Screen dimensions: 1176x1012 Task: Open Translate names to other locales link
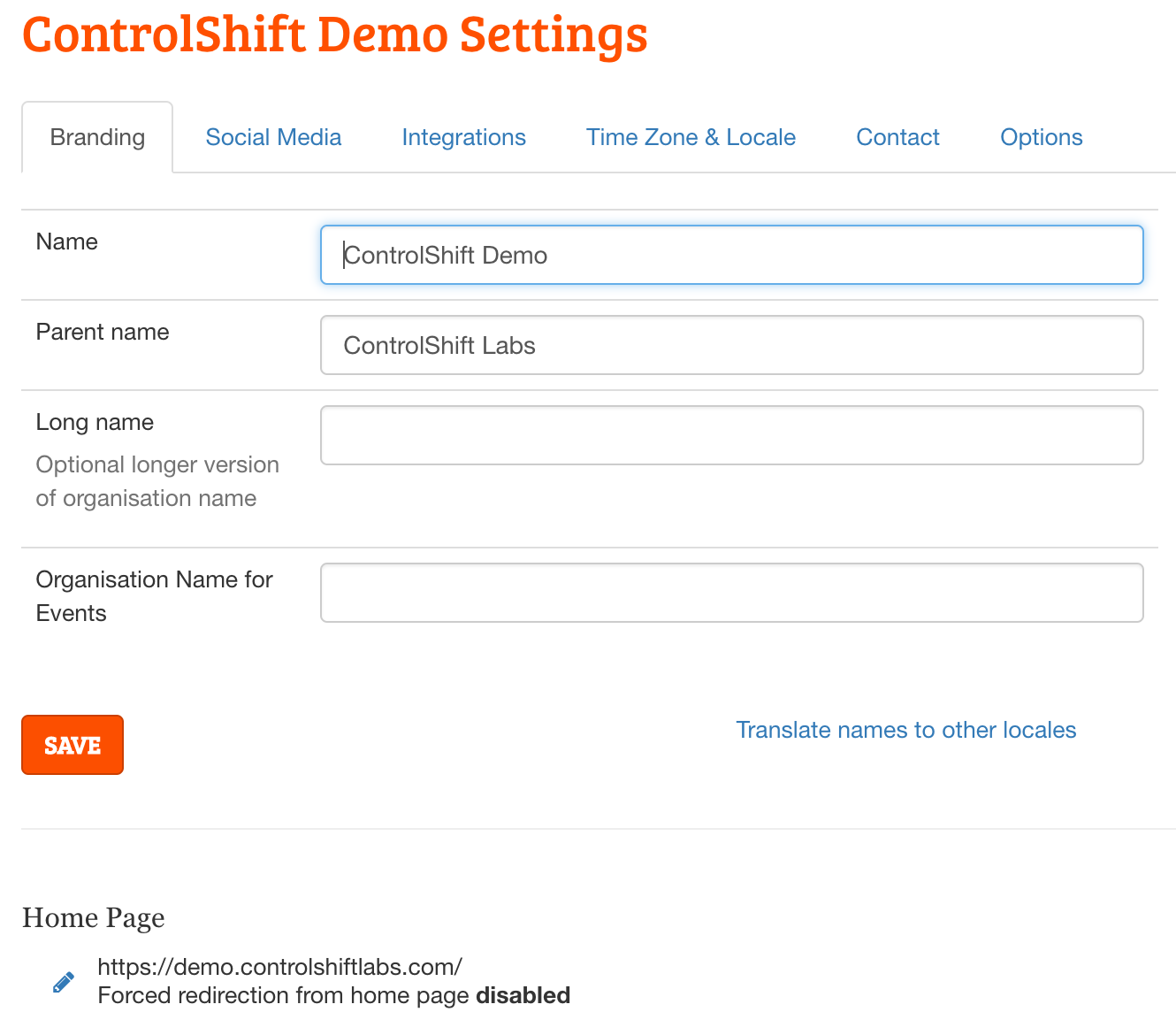905,730
